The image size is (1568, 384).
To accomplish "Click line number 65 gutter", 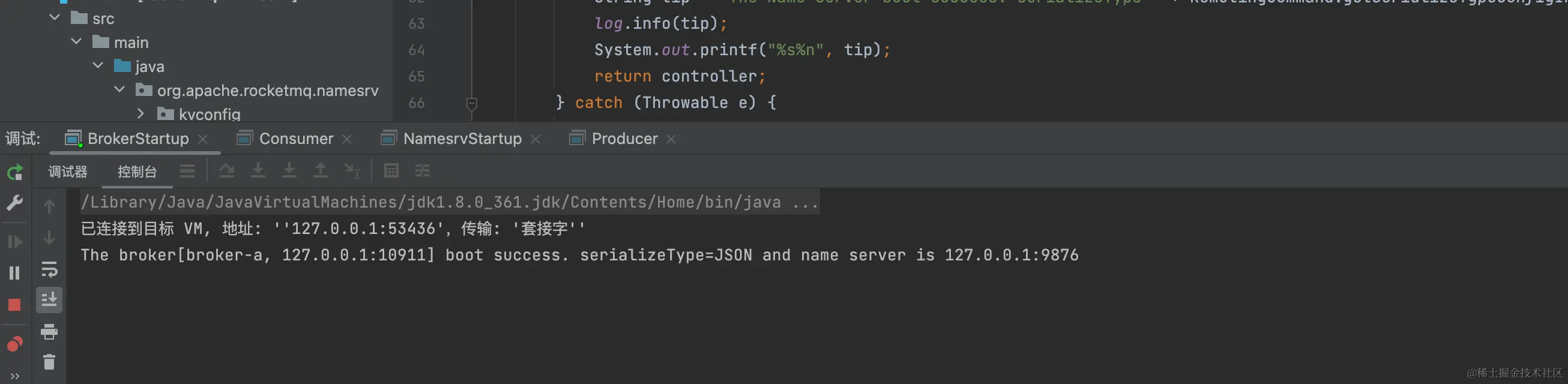I will click(417, 76).
